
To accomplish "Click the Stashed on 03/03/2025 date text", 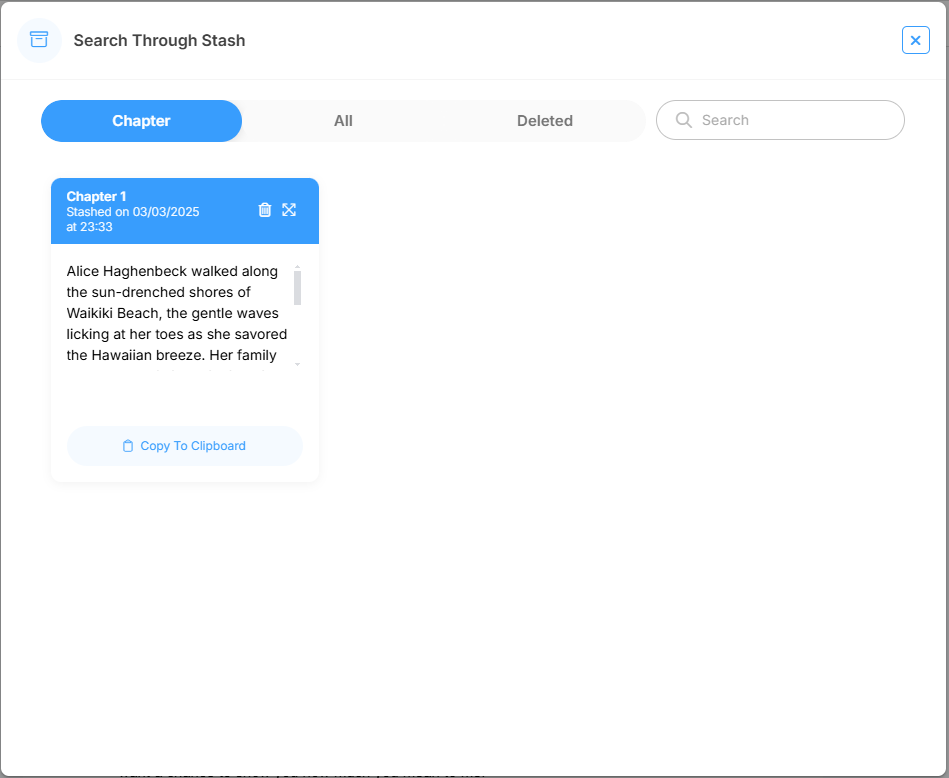I will (132, 212).
